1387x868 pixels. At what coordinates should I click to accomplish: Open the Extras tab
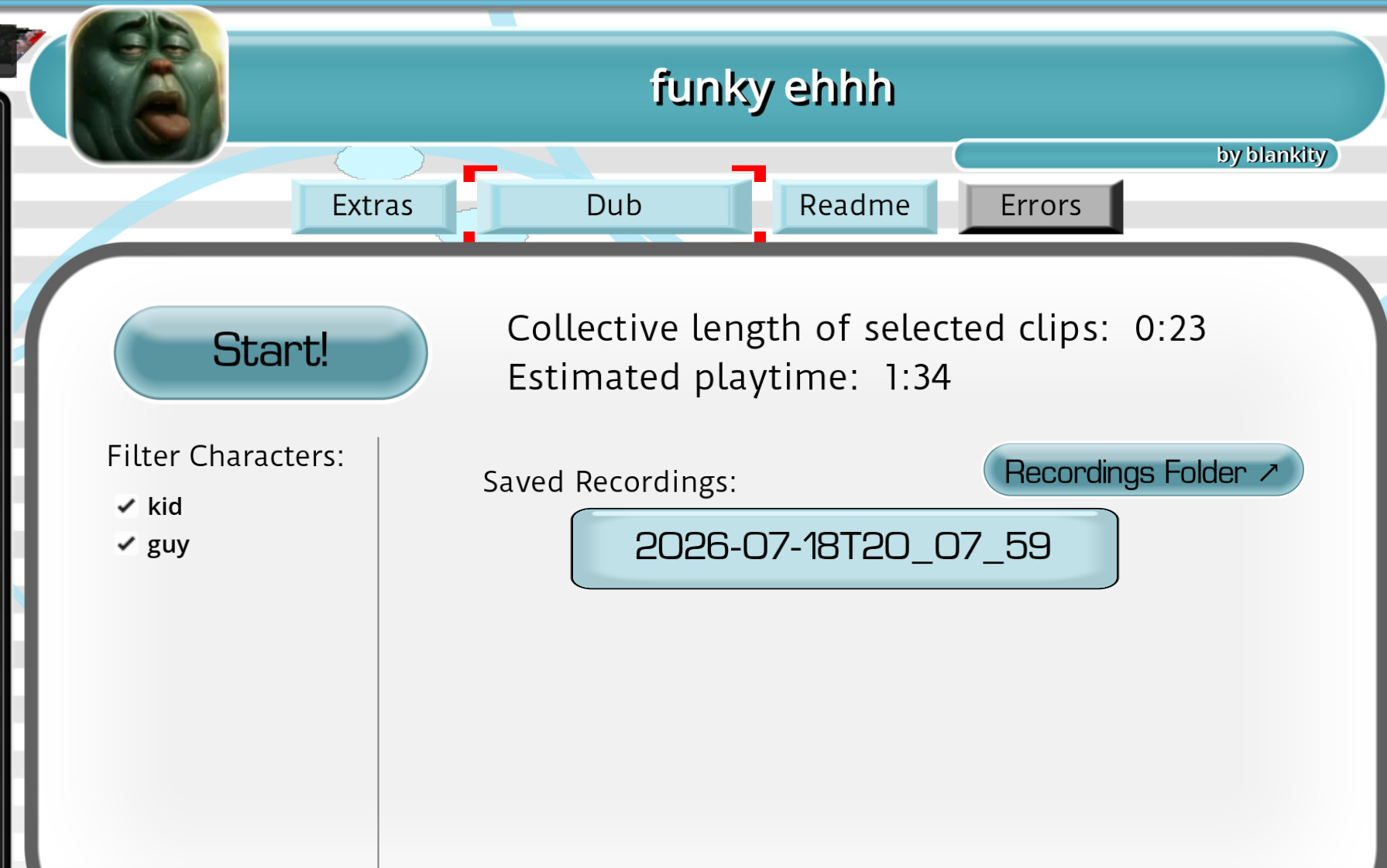[x=373, y=206]
